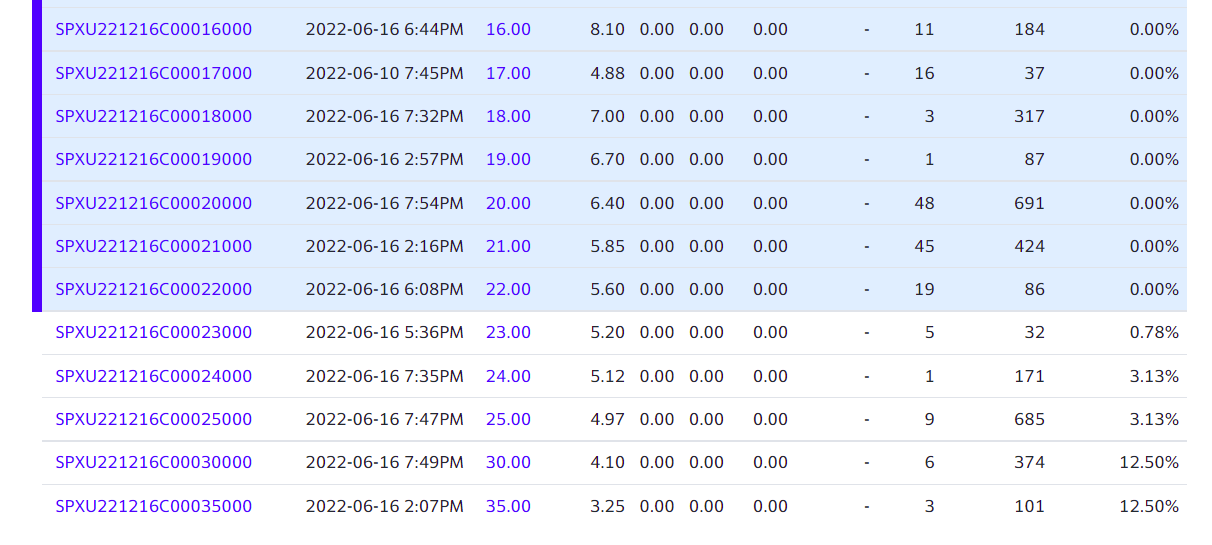The image size is (1212, 545).
Task: Click open interest value 101
Action: coord(1029,506)
